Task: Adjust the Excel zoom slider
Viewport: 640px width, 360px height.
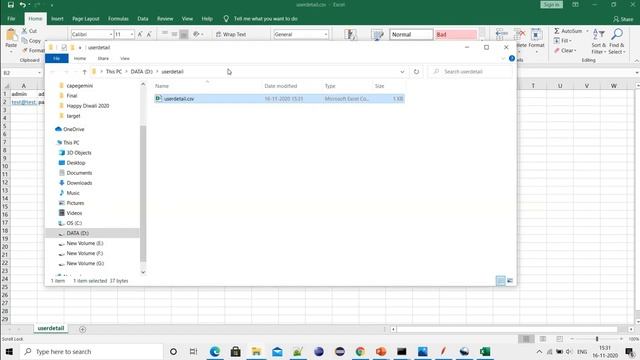Action: point(597,339)
